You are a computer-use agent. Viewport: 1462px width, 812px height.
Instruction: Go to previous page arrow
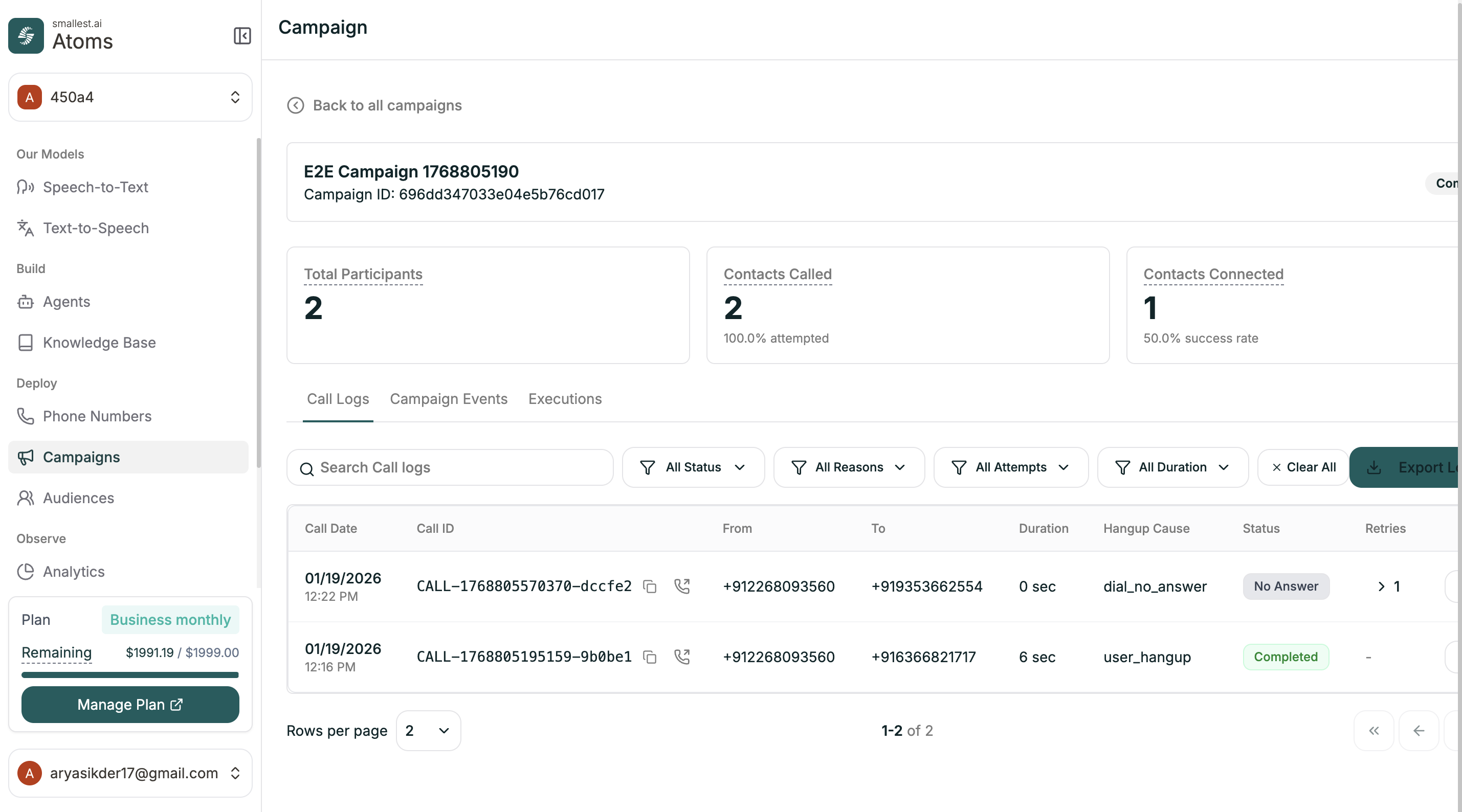[x=1419, y=731]
